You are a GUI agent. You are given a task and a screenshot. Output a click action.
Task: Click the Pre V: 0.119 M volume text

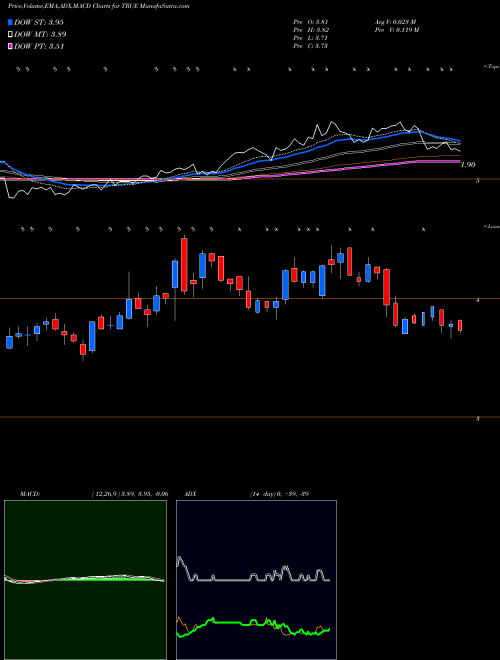click(x=397, y=30)
